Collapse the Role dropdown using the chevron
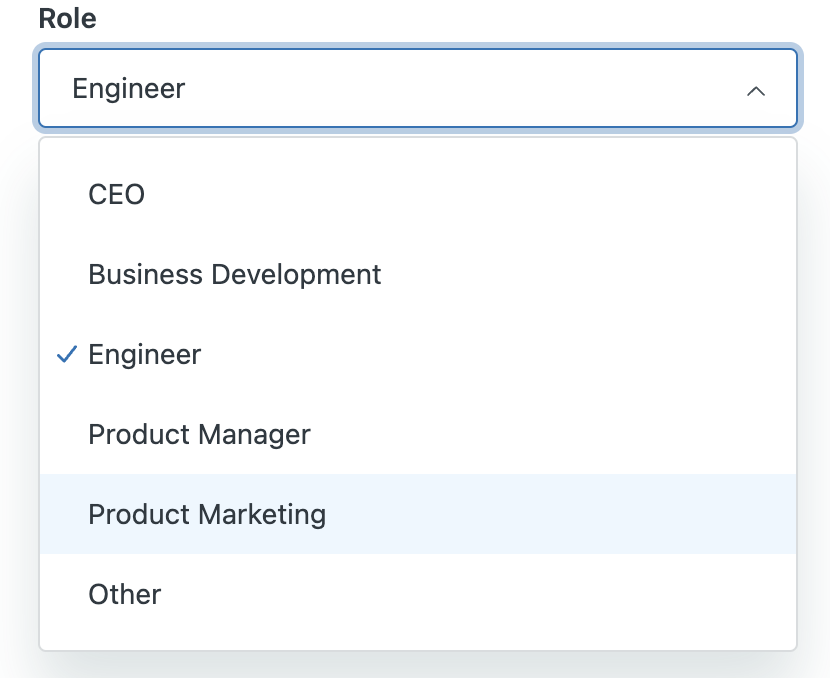This screenshot has height=678, width=830. pyautogui.click(x=756, y=91)
